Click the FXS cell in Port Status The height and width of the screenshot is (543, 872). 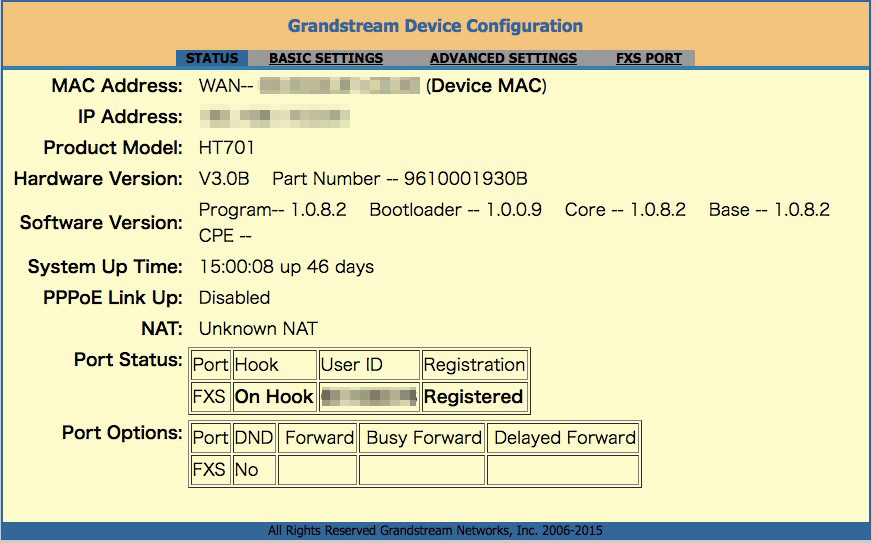210,397
